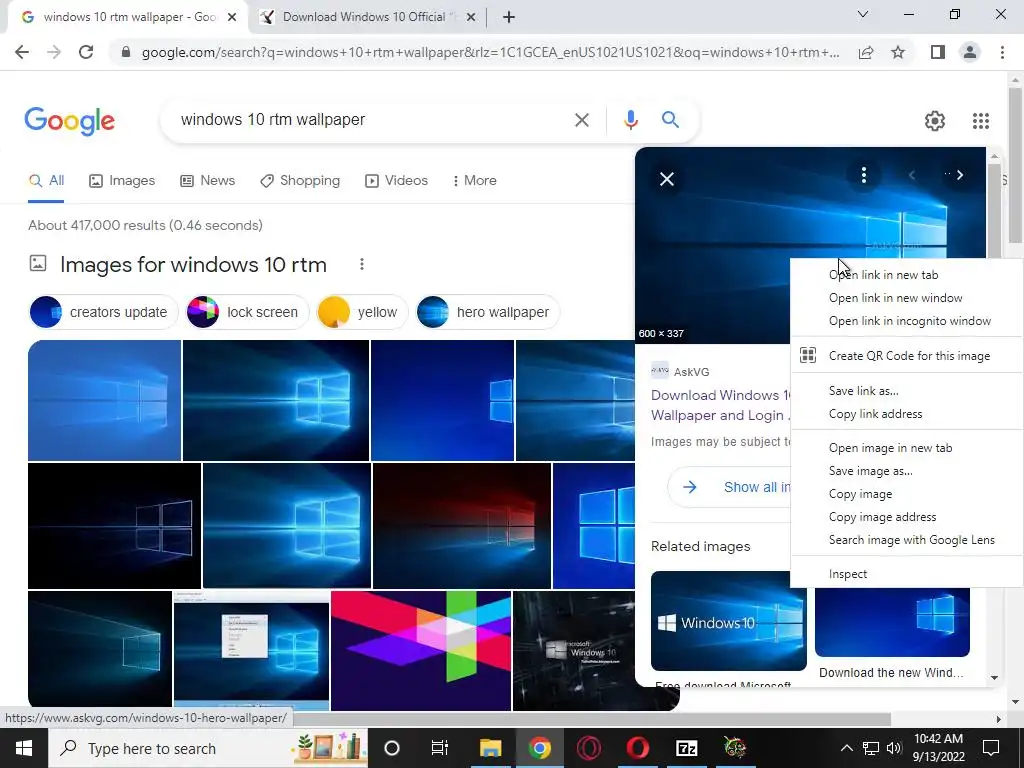Click the Chrome back arrow
This screenshot has width=1024, height=768.
(22, 52)
